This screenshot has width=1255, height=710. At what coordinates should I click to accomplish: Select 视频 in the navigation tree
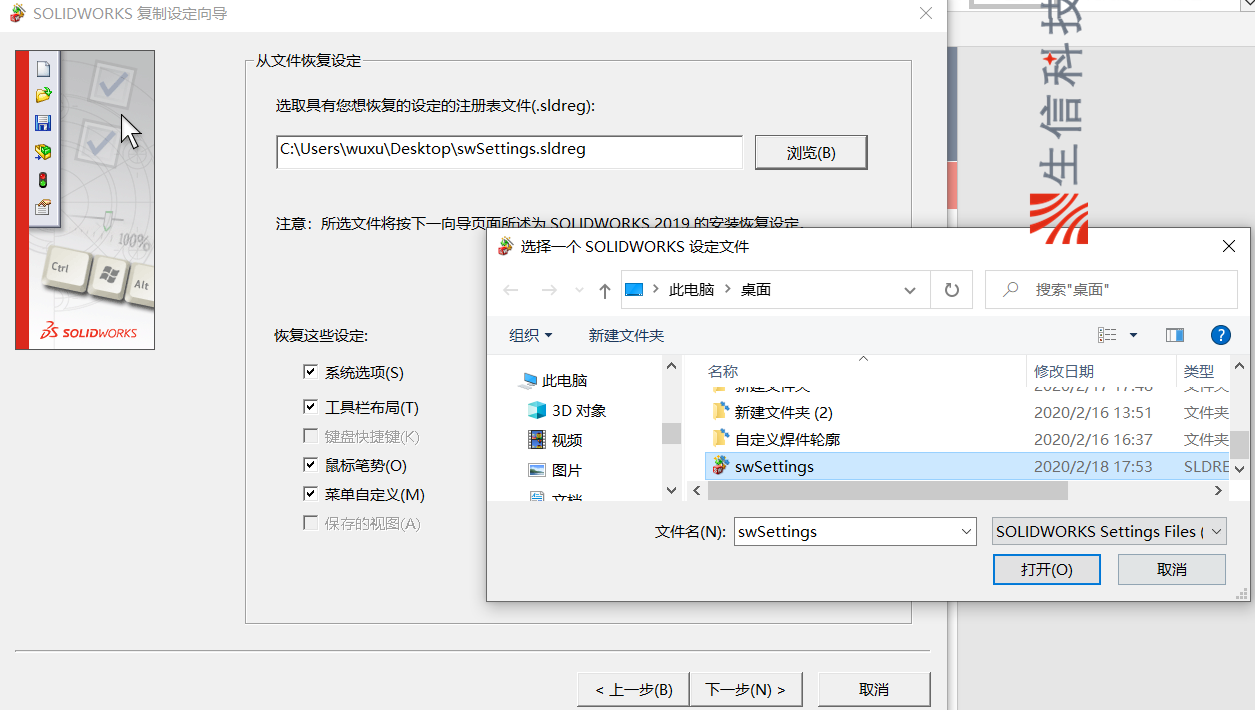pos(567,440)
